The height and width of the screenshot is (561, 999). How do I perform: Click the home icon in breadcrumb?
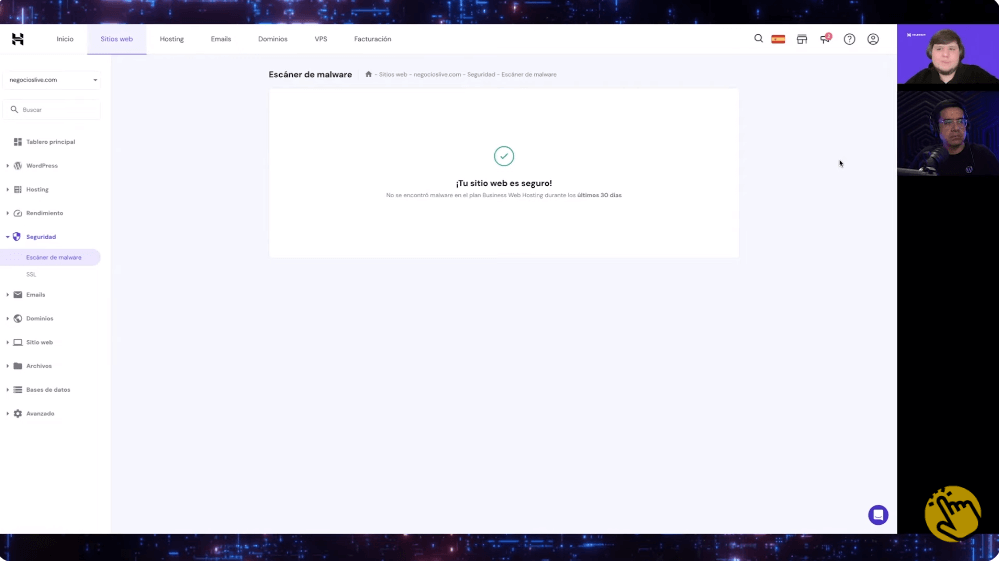(368, 75)
